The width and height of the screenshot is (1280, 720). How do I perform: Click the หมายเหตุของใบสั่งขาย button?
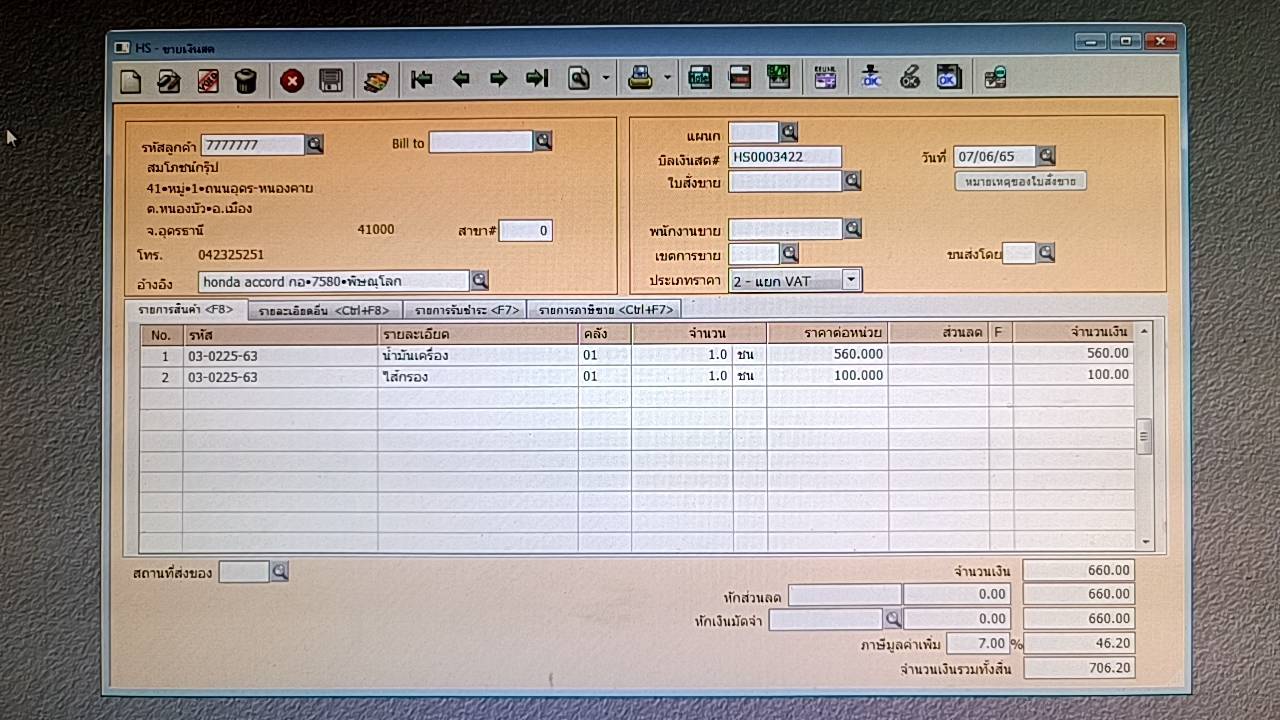tap(1021, 182)
